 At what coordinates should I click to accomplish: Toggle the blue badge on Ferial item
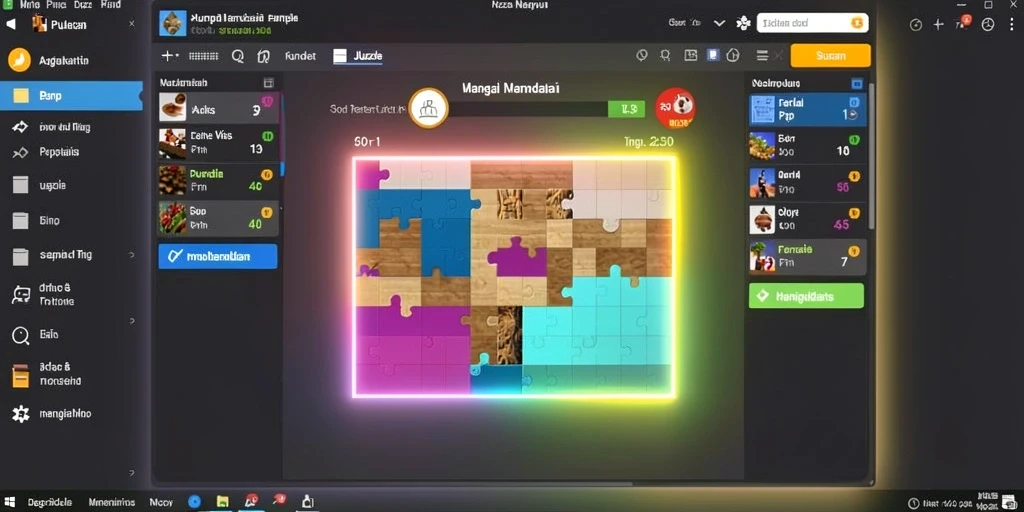pyautogui.click(x=854, y=103)
